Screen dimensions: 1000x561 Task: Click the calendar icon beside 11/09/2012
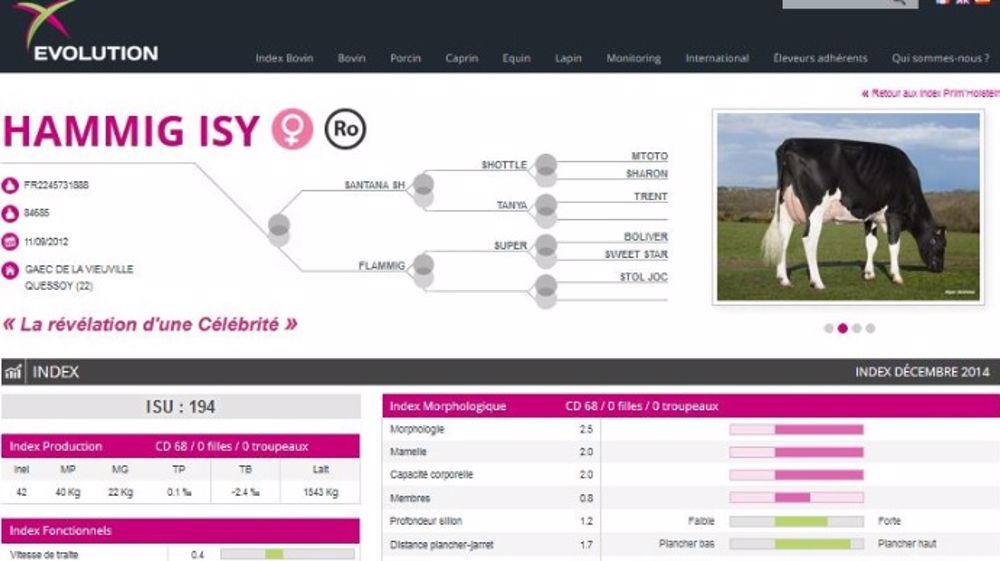click(x=10, y=242)
